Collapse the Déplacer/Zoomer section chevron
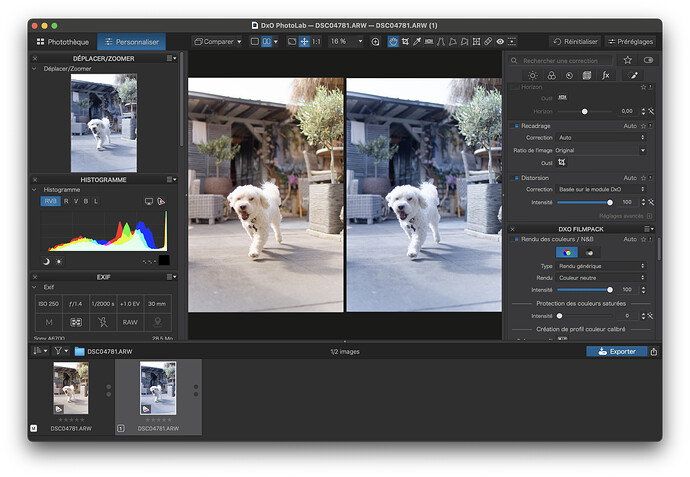The image size is (690, 477). click(x=34, y=69)
